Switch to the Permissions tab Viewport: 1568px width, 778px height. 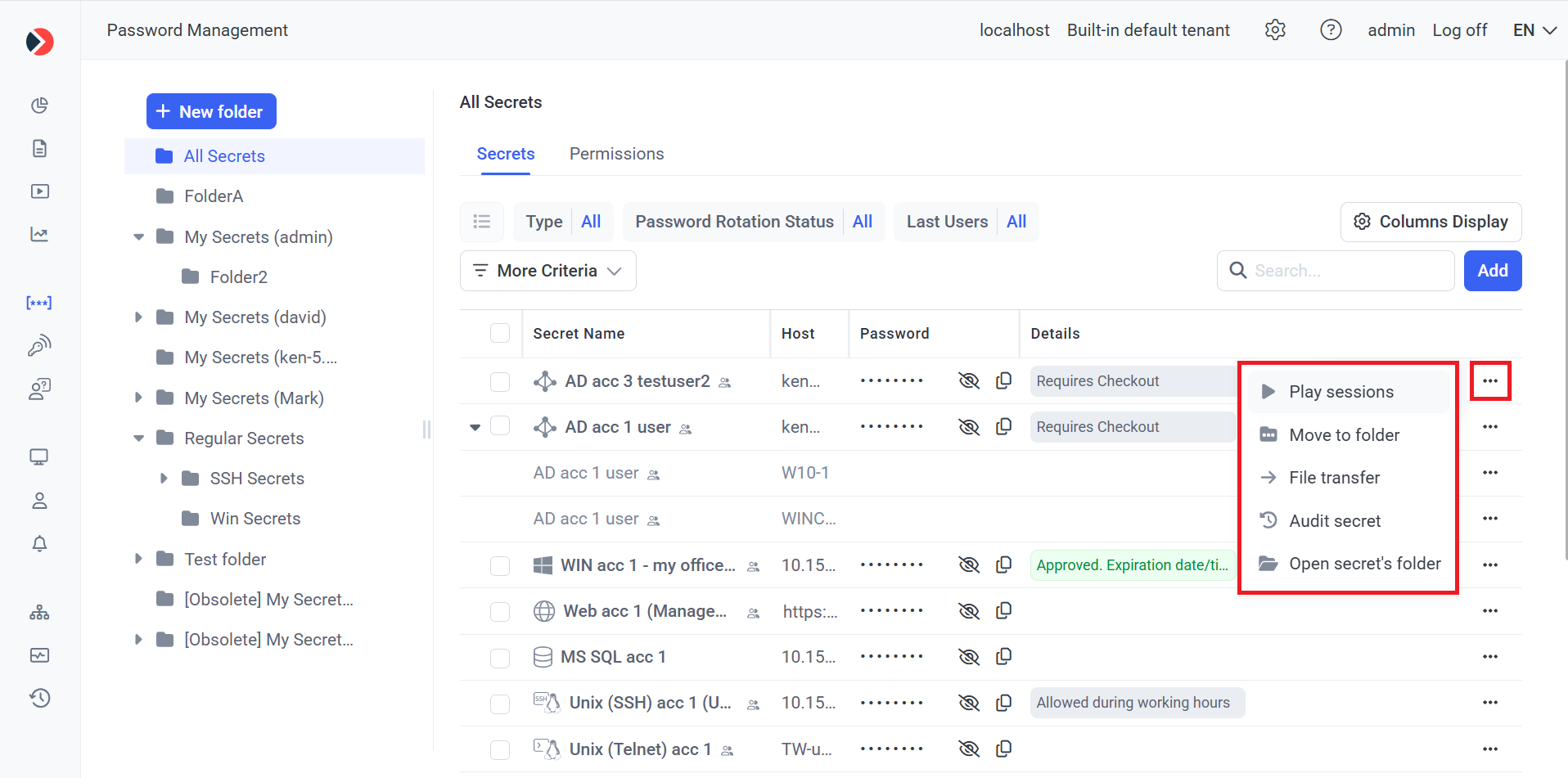616,154
